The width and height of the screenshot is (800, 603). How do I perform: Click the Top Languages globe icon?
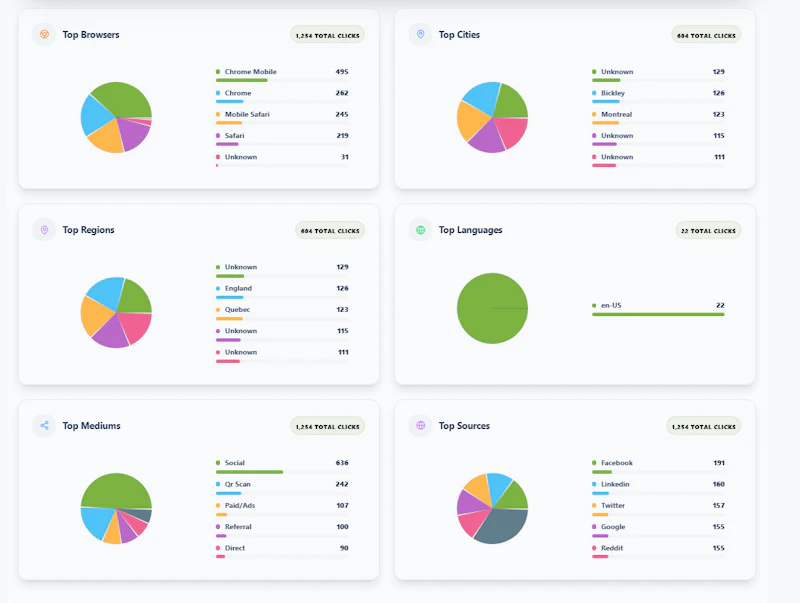click(420, 230)
